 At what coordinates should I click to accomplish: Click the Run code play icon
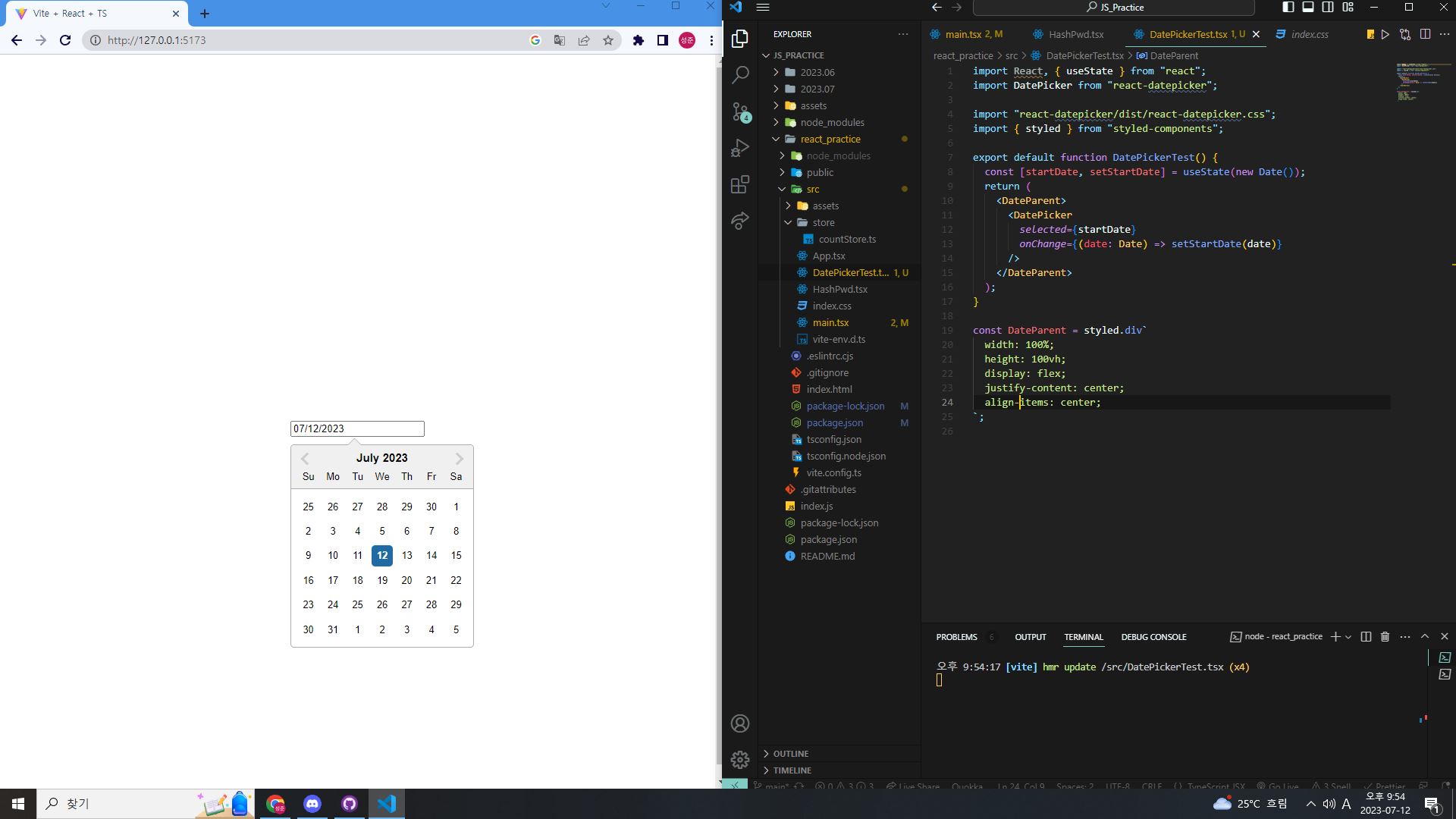(x=1385, y=34)
